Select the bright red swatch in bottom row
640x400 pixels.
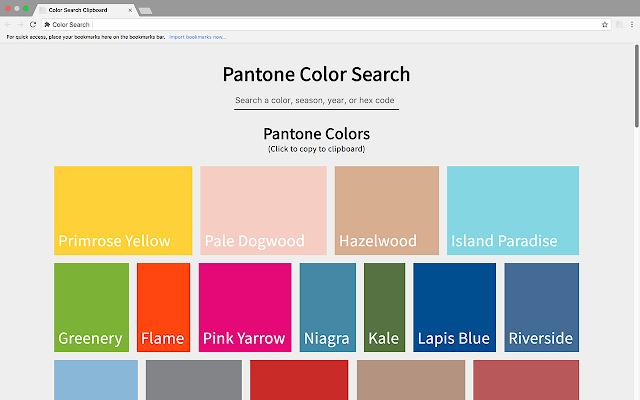[x=299, y=380]
